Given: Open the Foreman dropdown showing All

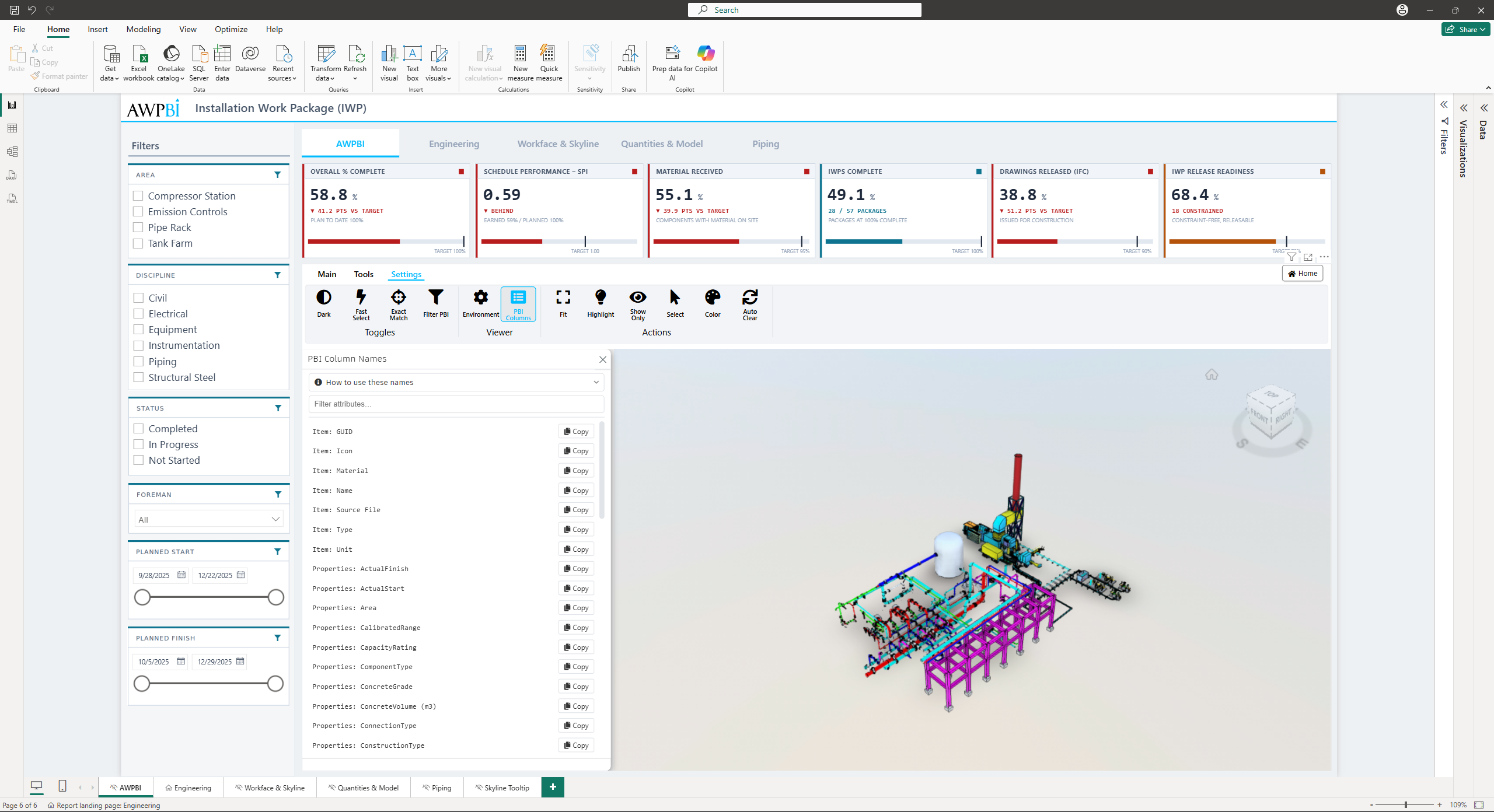Looking at the screenshot, I should click(x=208, y=519).
